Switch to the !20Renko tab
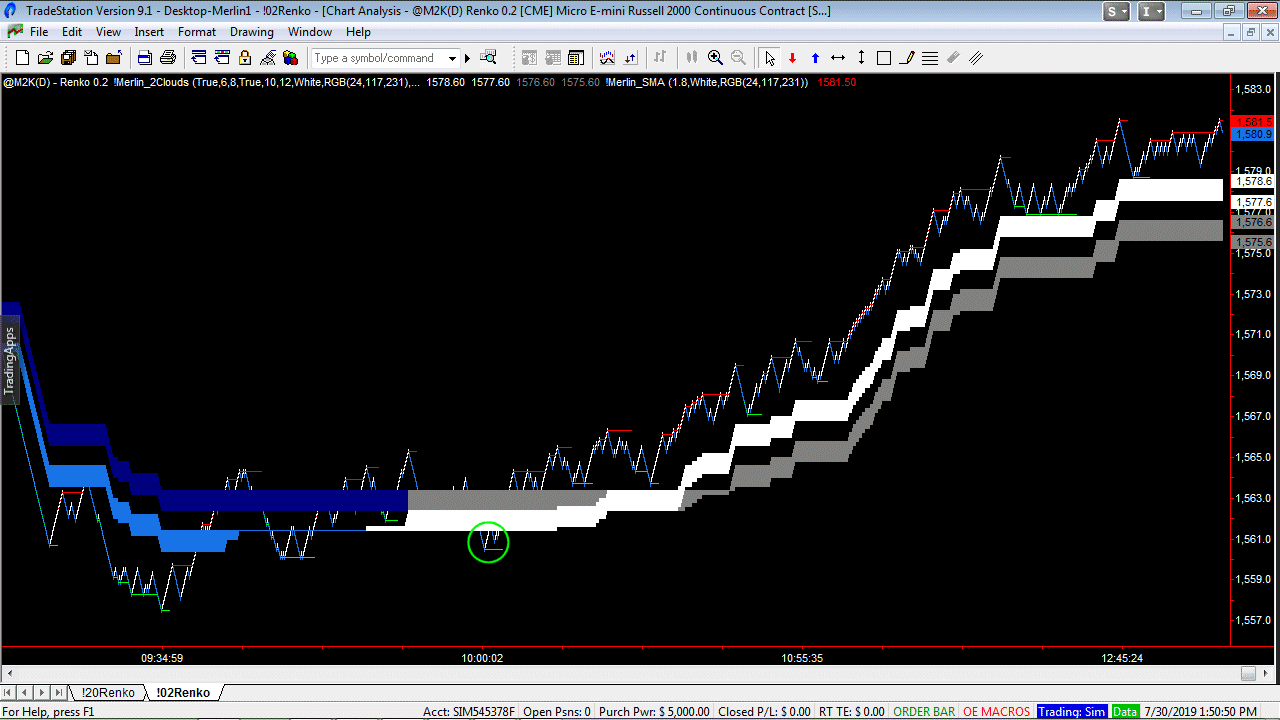Image resolution: width=1280 pixels, height=720 pixels. click(108, 692)
